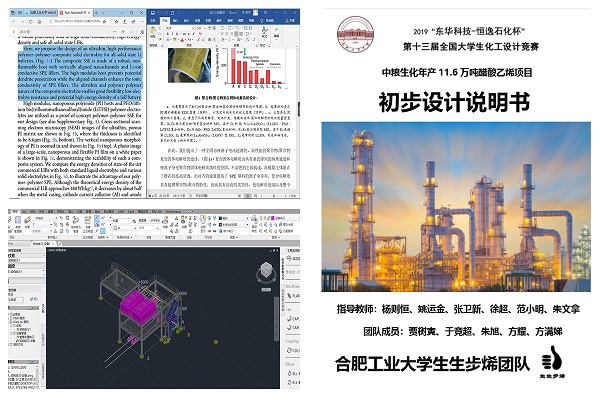Zoom out of the PDF with minus

pos(115,32)
